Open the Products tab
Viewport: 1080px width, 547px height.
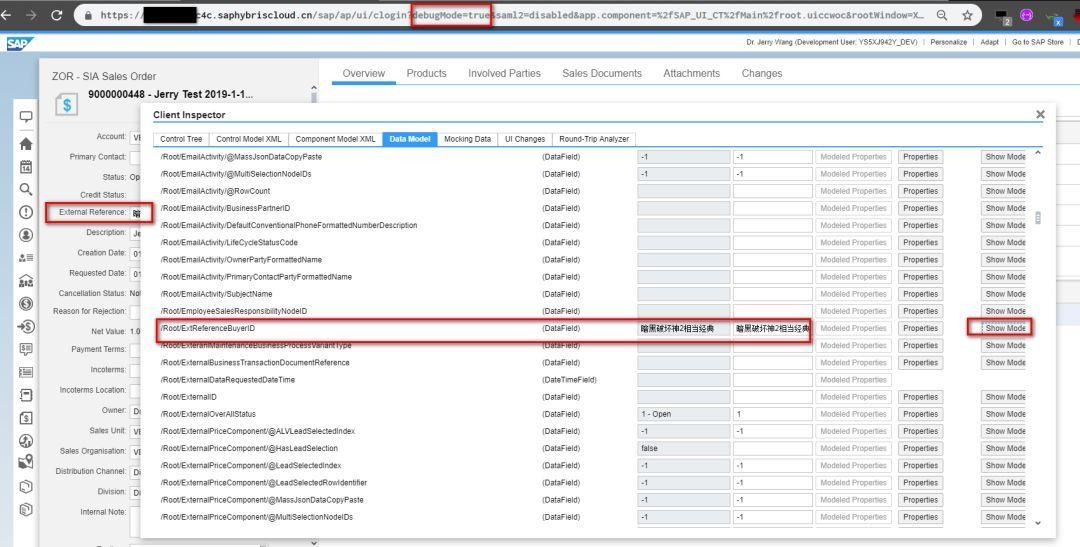click(x=426, y=73)
